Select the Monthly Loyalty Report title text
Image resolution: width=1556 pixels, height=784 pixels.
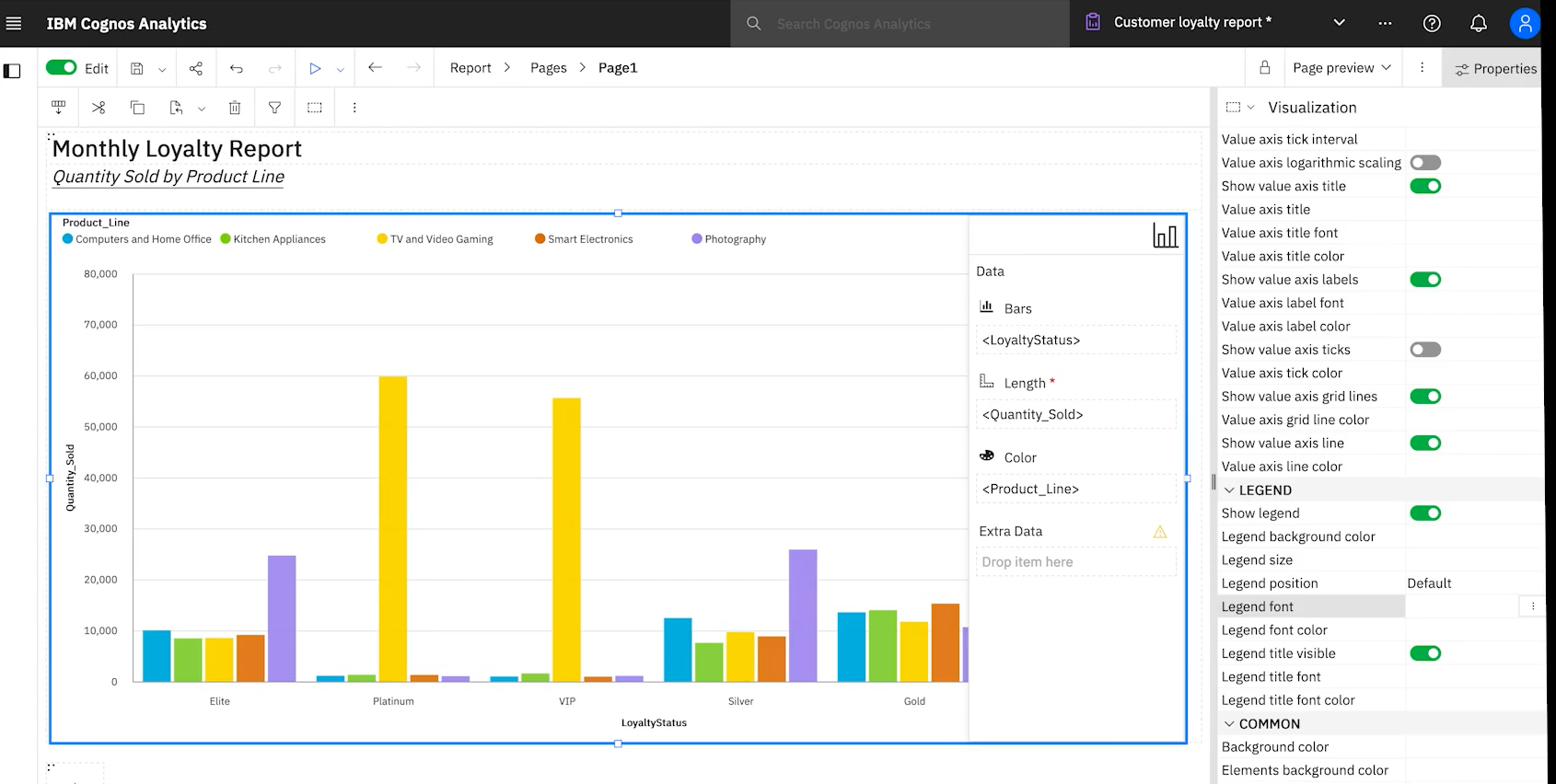(177, 149)
